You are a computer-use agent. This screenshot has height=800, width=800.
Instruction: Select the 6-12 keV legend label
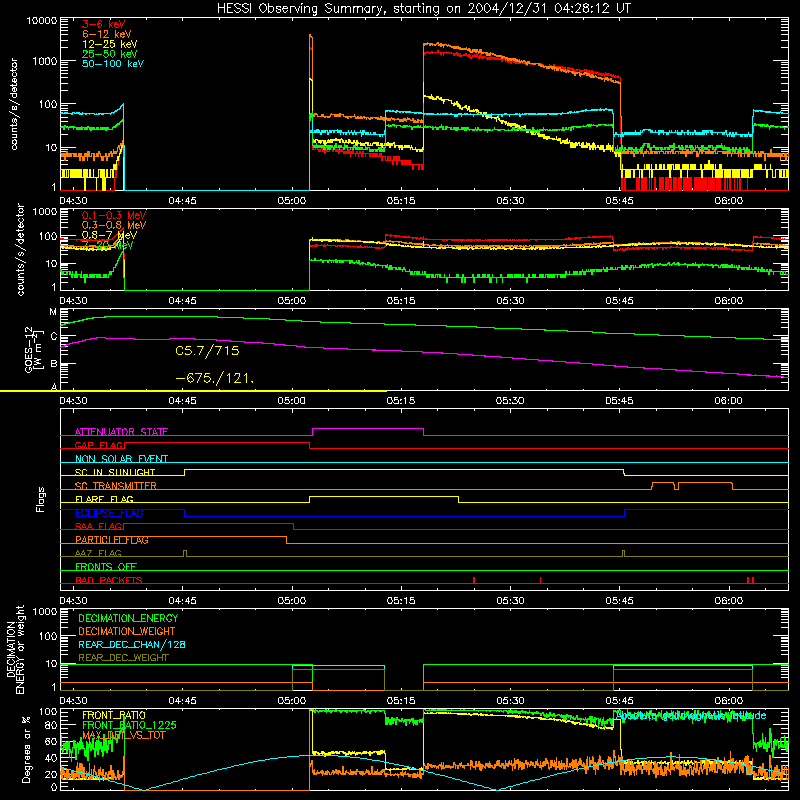tap(106, 34)
